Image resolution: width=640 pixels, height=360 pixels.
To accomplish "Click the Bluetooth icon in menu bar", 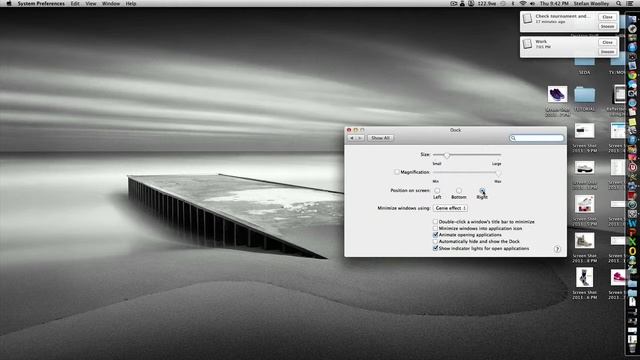I will 512,3.
